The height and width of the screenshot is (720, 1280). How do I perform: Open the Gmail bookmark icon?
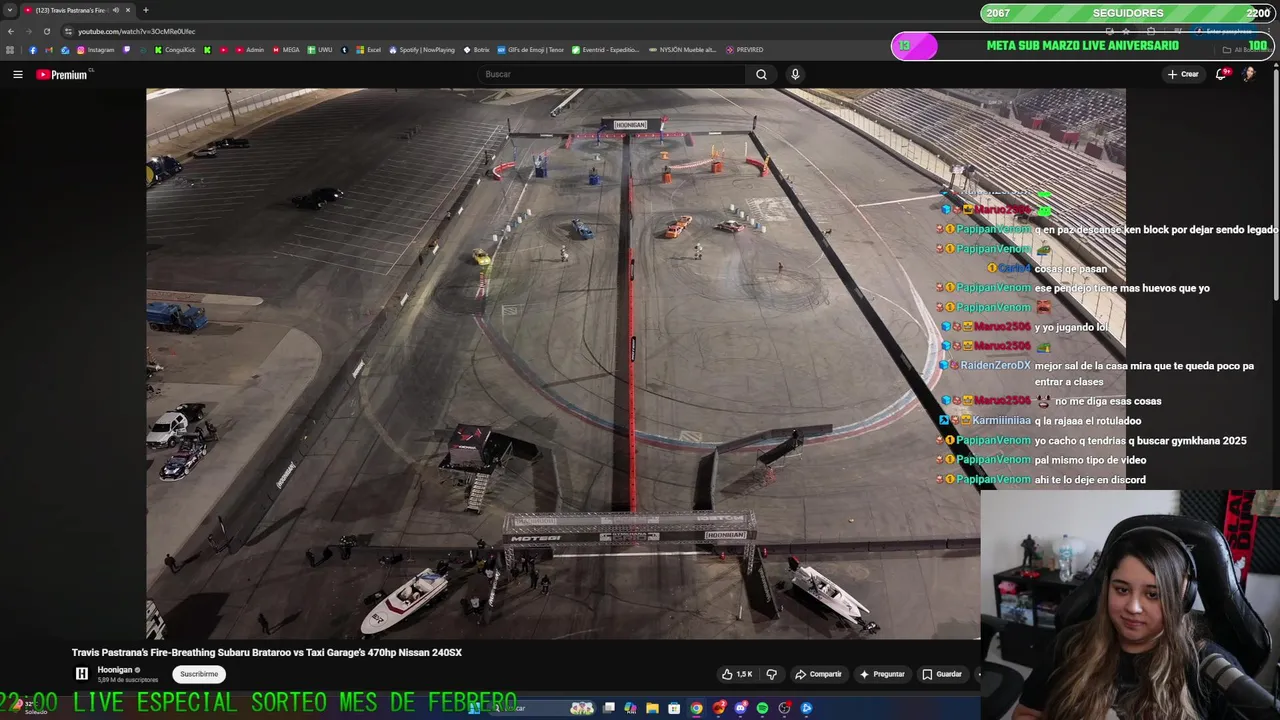pos(48,50)
